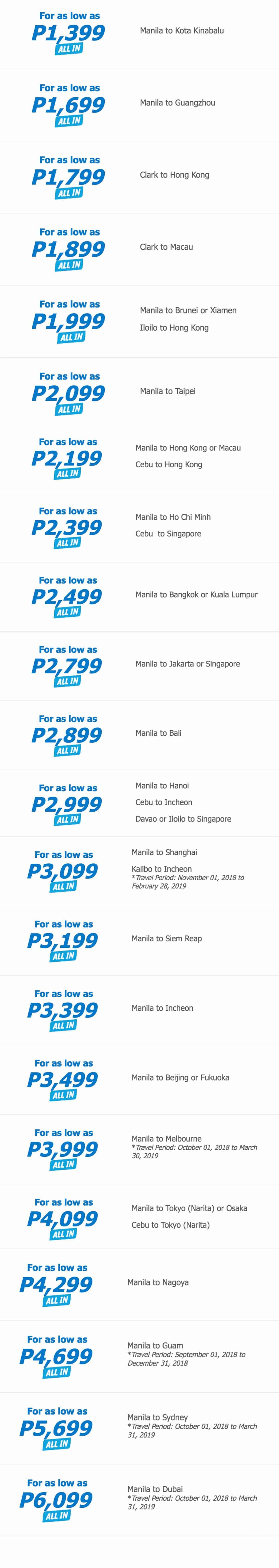Image resolution: width=279 pixels, height=1568 pixels.
Task: Click the Kalibo to Incheon route
Action: point(161,869)
